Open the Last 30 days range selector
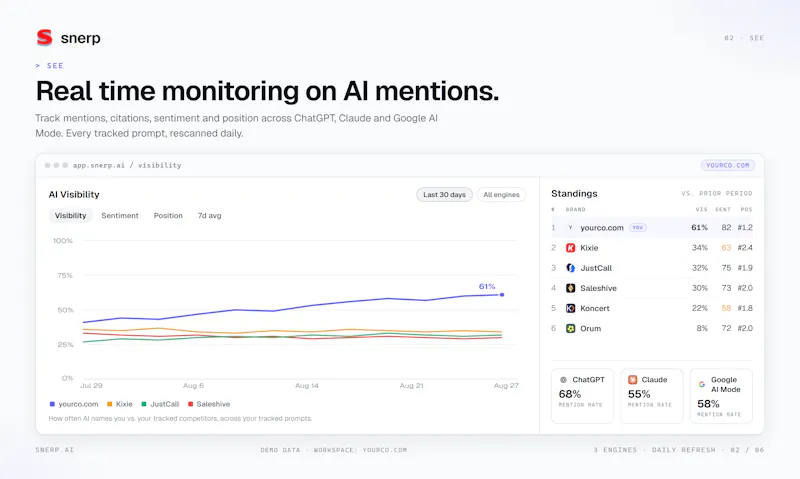The height and width of the screenshot is (479, 800). tap(444, 194)
